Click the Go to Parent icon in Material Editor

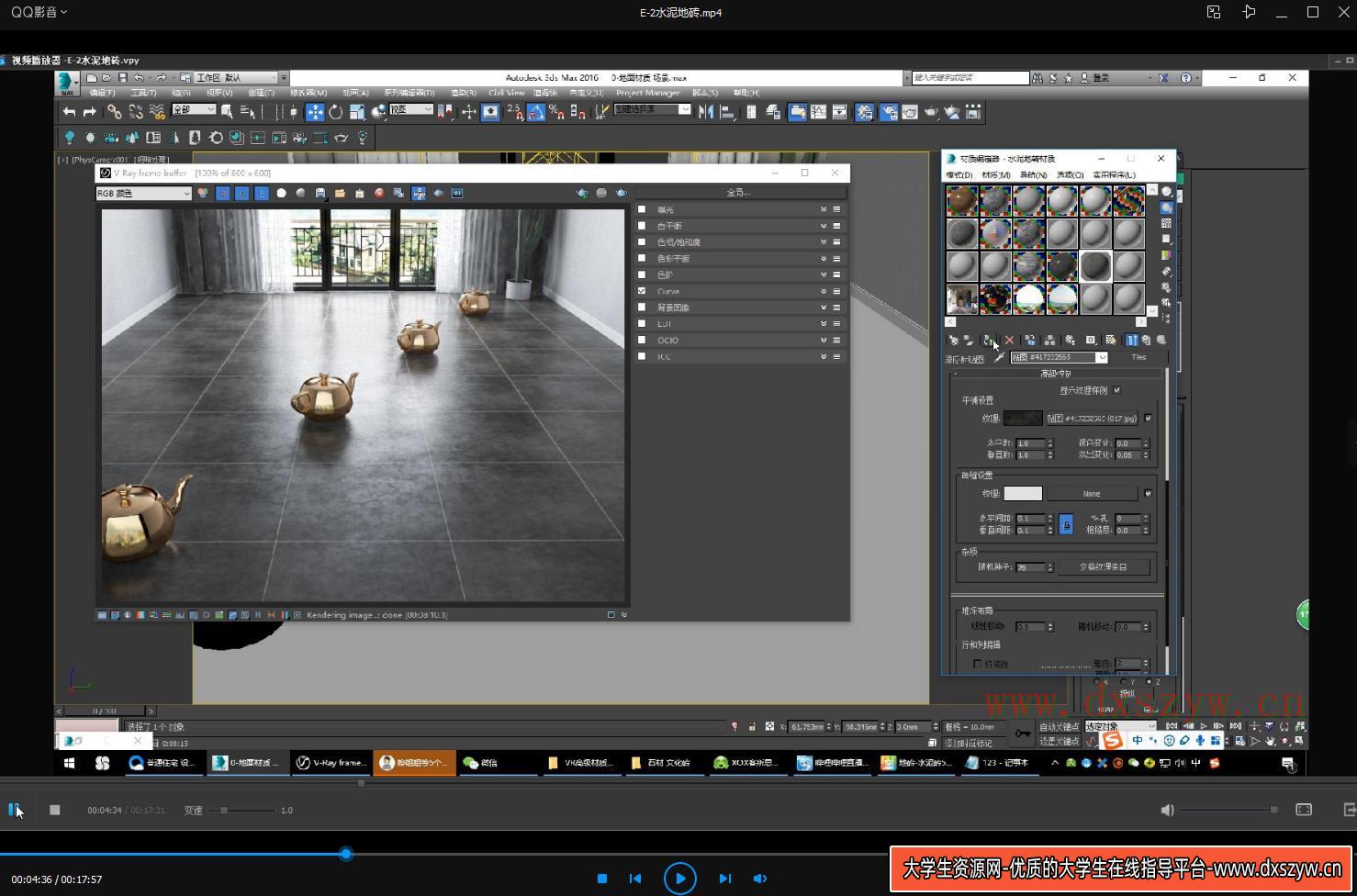1146,340
